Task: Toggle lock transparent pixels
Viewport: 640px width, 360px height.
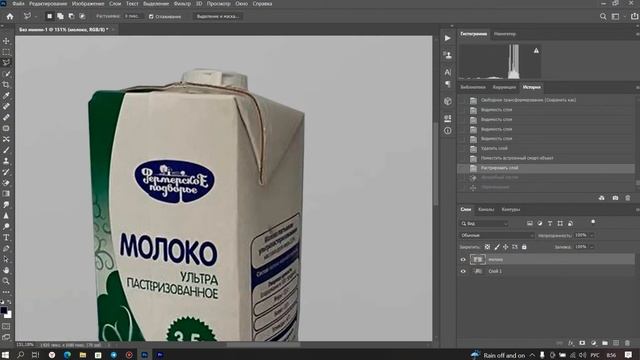Action: point(487,247)
